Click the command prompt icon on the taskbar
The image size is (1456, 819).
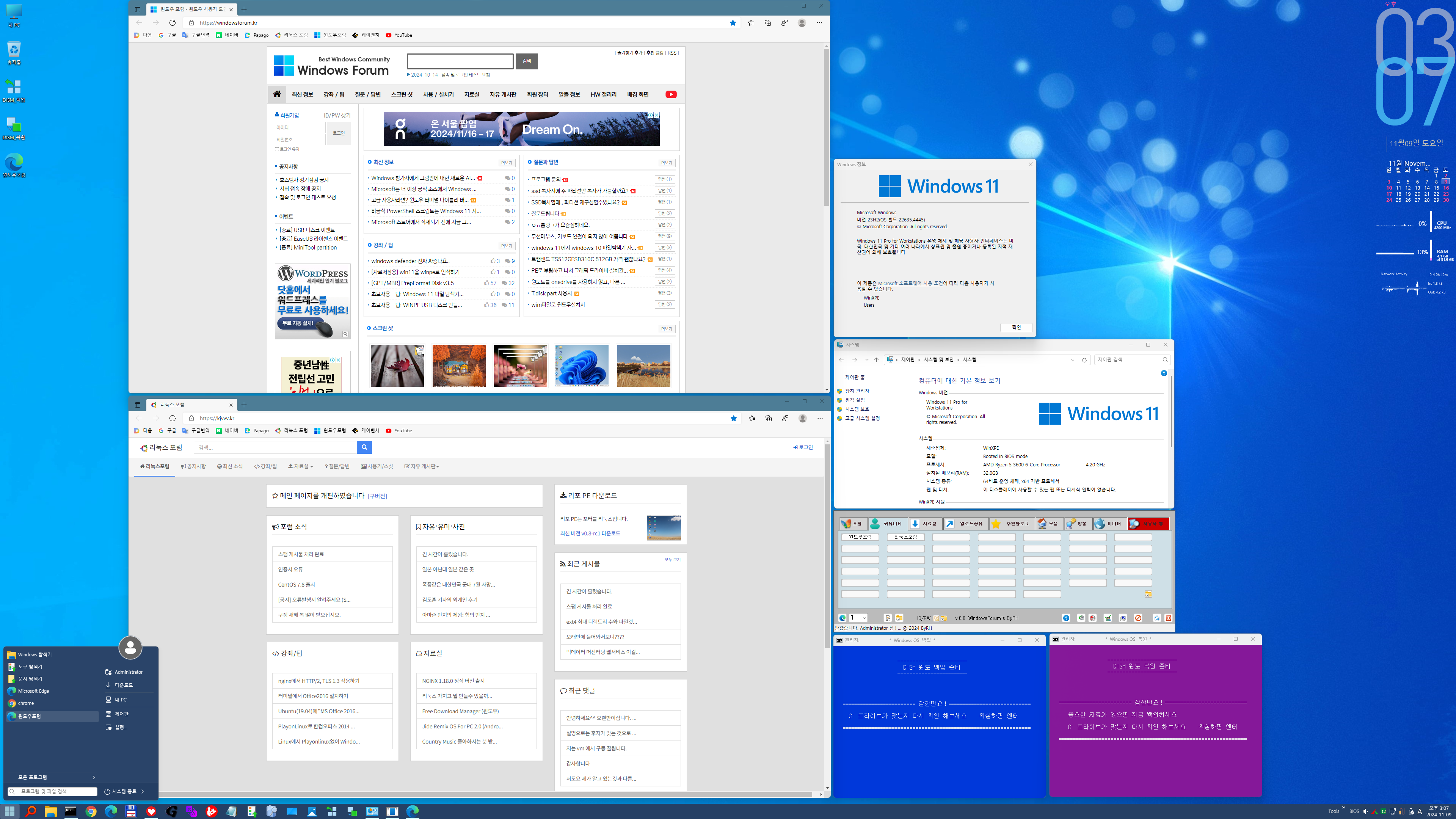[71, 811]
